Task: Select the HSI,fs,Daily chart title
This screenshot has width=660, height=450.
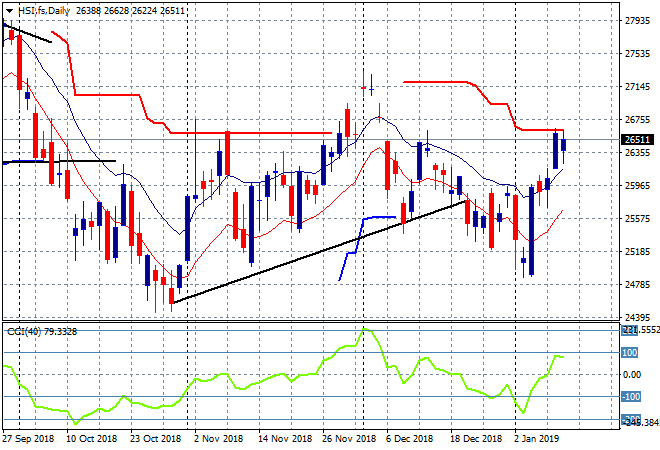Action: pos(44,11)
